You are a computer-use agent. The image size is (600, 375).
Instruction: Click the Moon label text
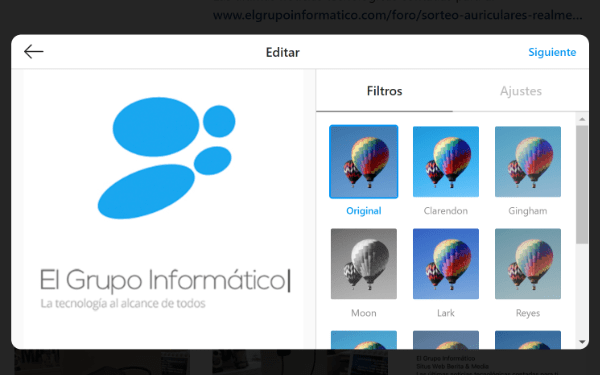pos(364,313)
